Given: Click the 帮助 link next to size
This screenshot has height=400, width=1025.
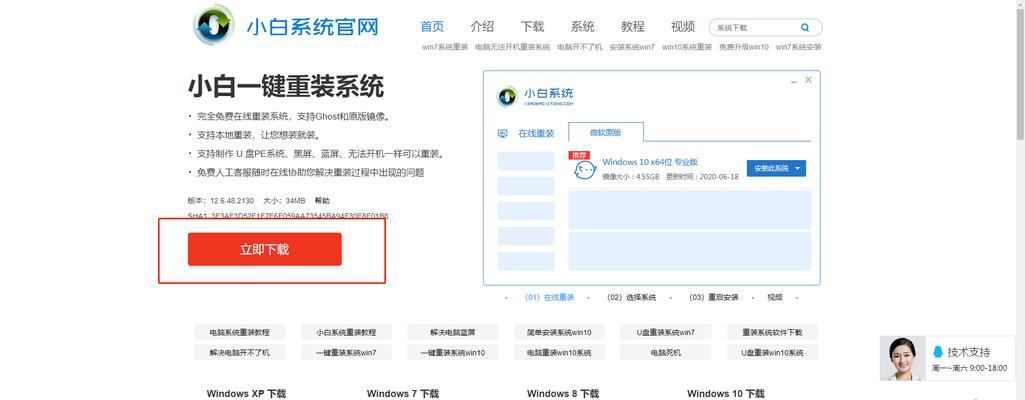Looking at the screenshot, I should pos(322,201).
